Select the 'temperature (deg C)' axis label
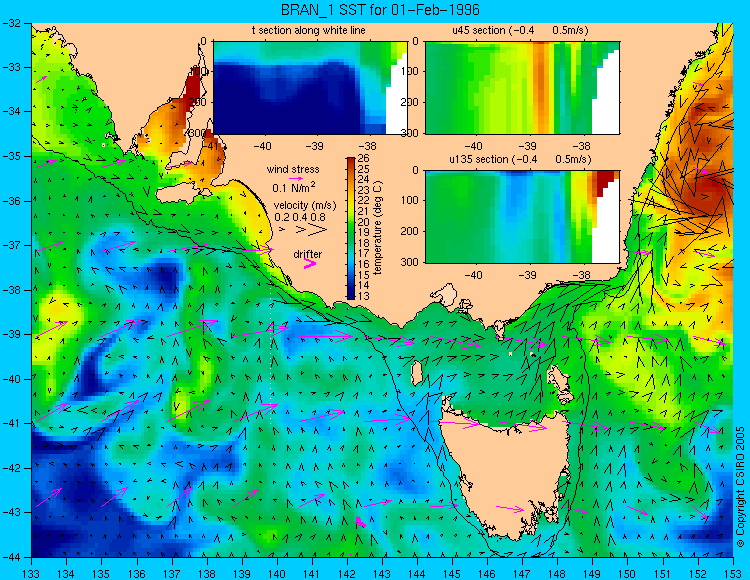Viewport: 750px width, 580px height. click(x=378, y=228)
